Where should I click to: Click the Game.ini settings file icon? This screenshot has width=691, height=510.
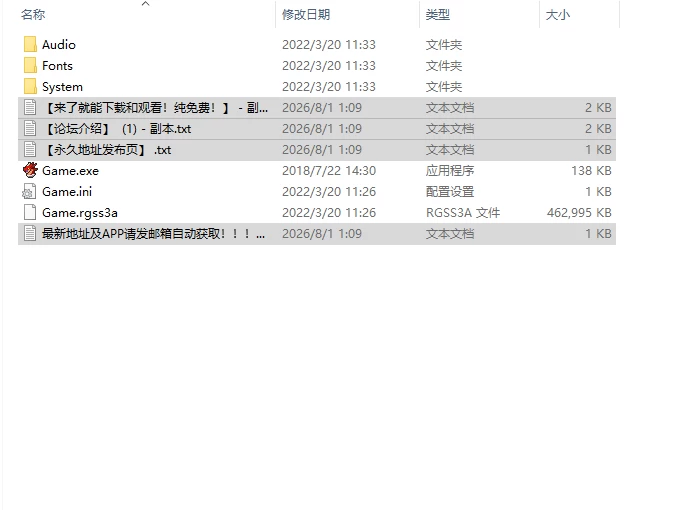[30, 192]
